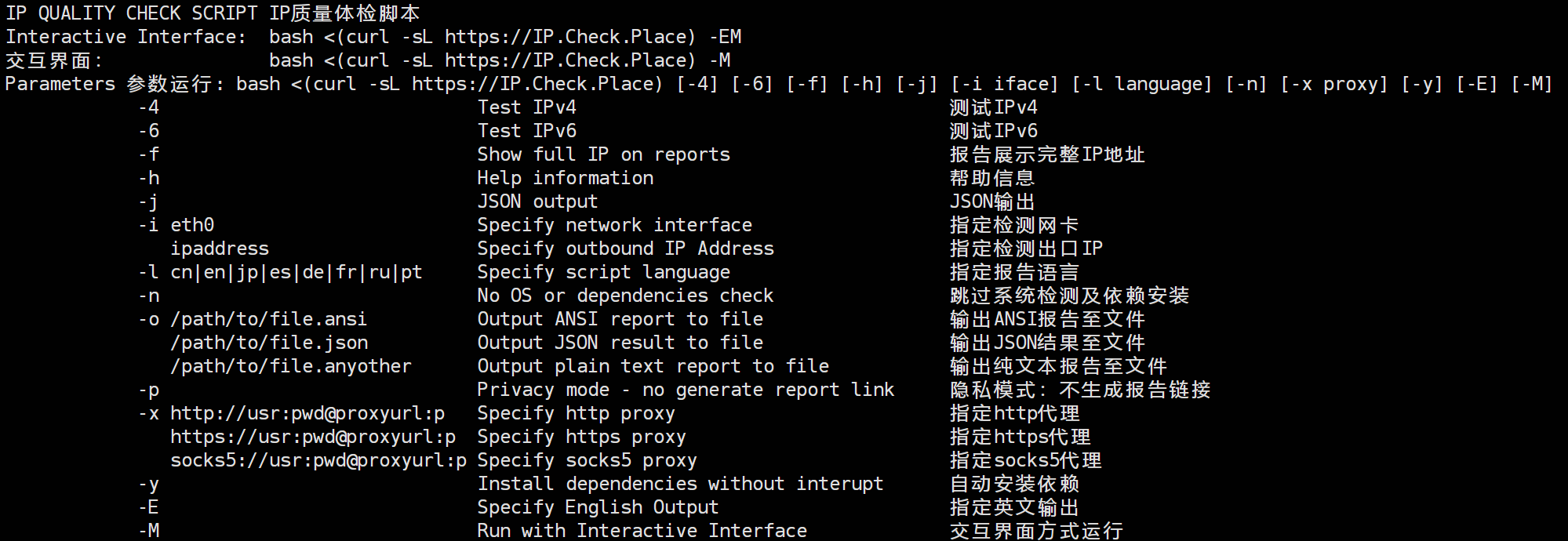Screen dimensions: 1568x541
Task: Click the '-i eth0' option
Action: (176, 225)
